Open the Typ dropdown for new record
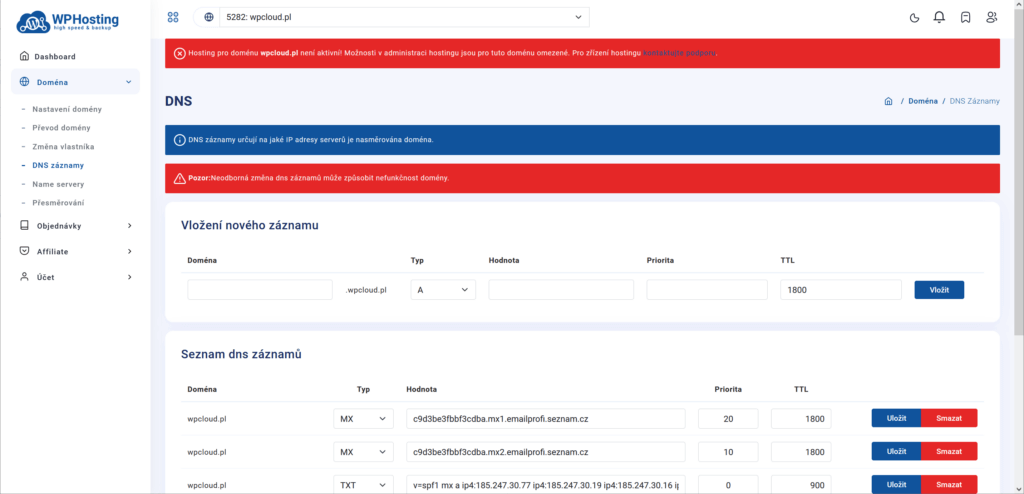1024x494 pixels. pyautogui.click(x=442, y=290)
